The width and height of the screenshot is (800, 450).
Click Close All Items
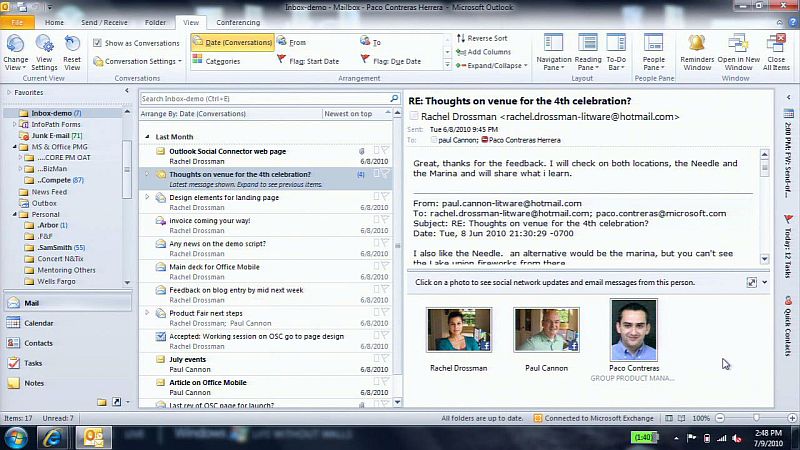point(776,53)
